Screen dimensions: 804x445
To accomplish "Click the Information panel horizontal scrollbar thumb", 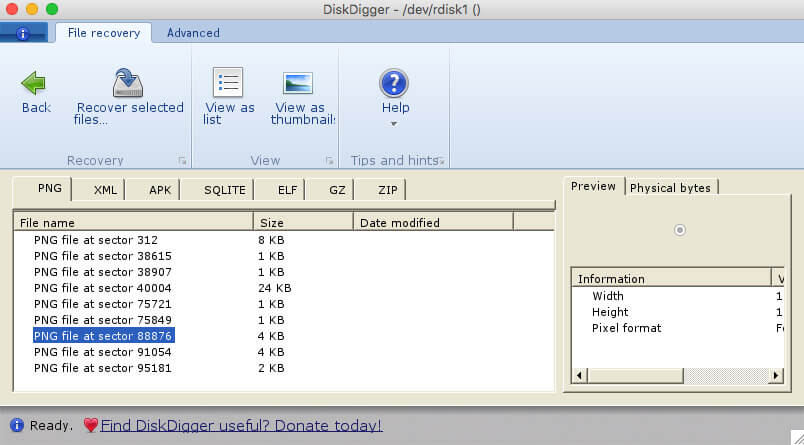I will coord(635,376).
